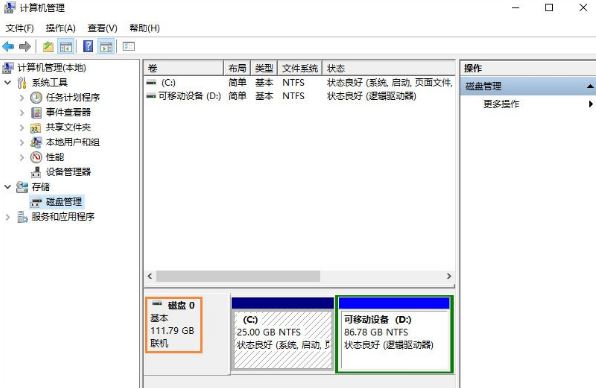Image resolution: width=596 pixels, height=388 pixels.
Task: Select the 可移动设备 (D:) 86.78 GB partition block
Action: click(x=394, y=334)
